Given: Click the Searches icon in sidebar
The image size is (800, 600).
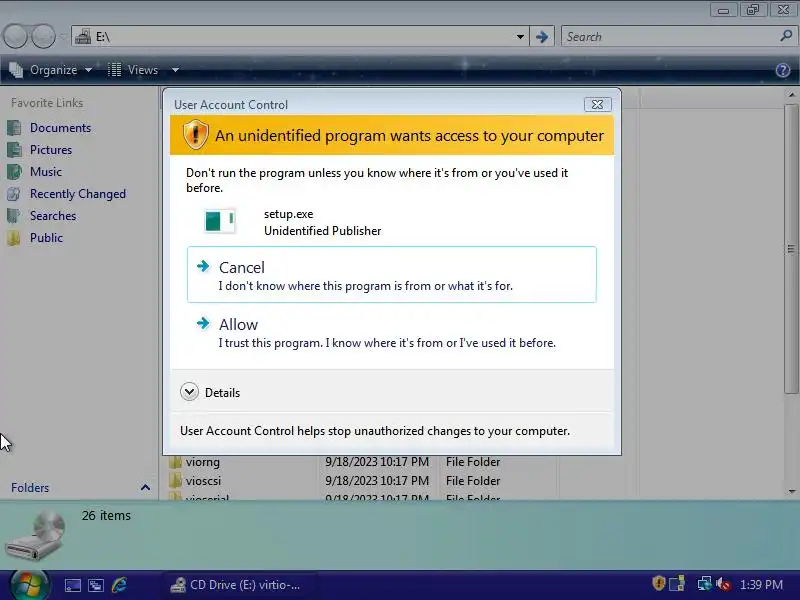Looking at the screenshot, I should pyautogui.click(x=14, y=216).
